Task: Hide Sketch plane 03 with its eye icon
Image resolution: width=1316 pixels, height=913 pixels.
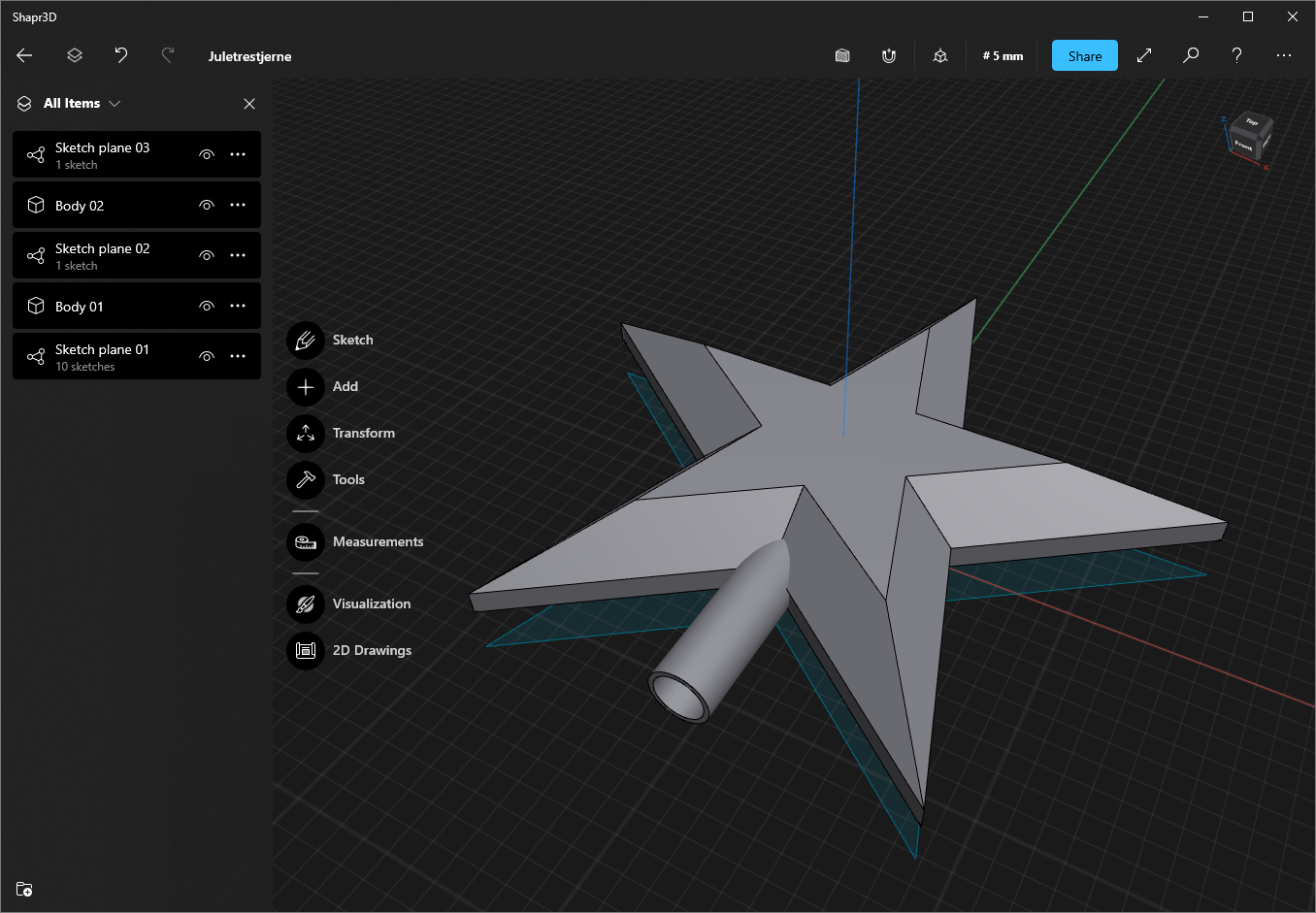Action: (207, 154)
